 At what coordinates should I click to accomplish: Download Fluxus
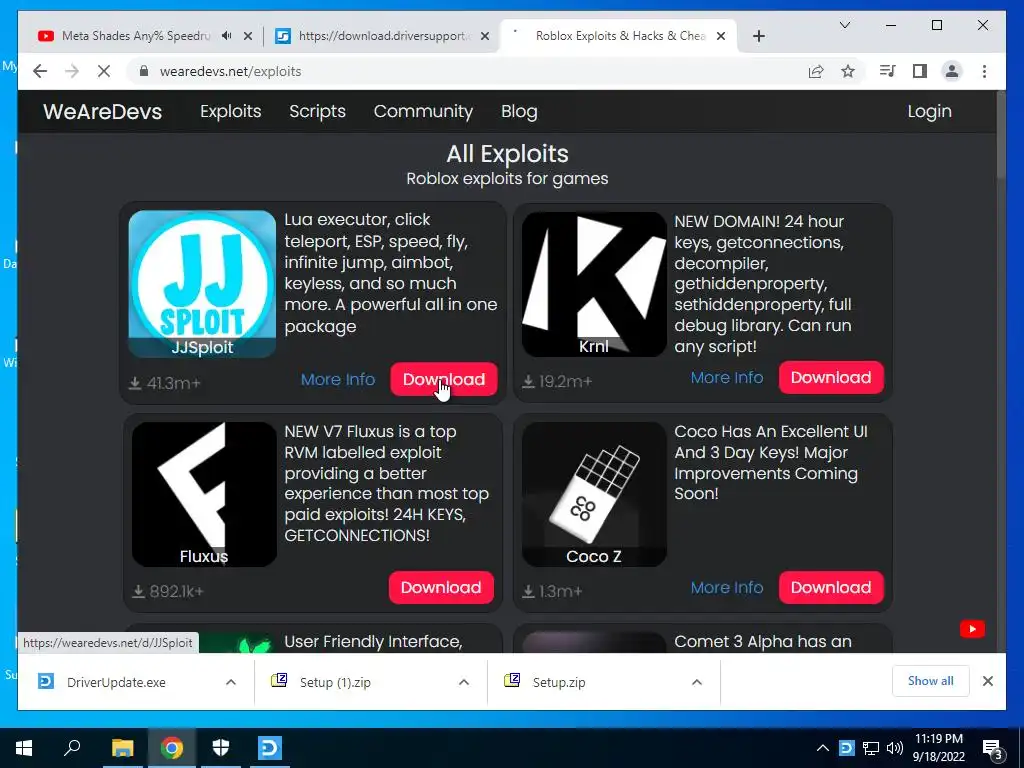point(441,587)
